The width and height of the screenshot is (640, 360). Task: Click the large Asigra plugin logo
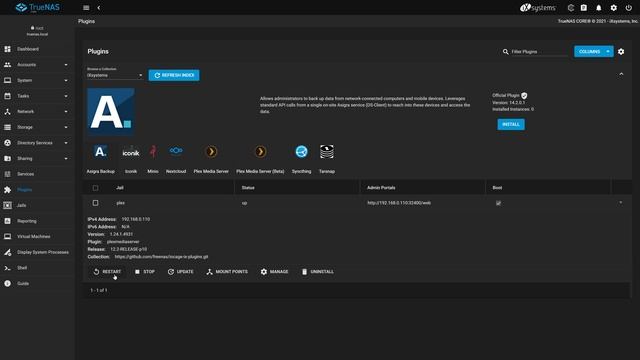111,111
